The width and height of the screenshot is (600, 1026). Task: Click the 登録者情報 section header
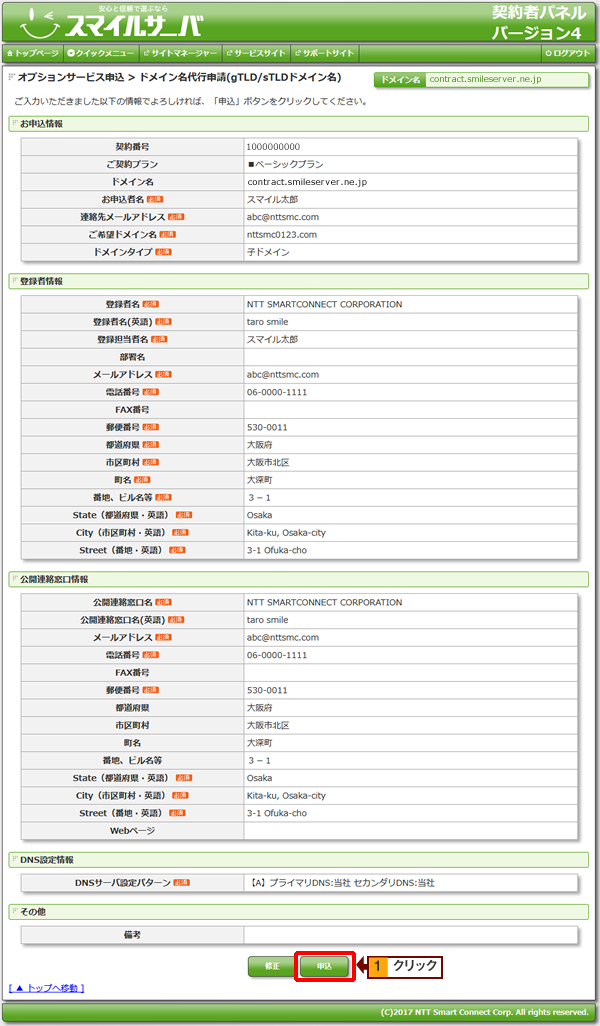40,282
